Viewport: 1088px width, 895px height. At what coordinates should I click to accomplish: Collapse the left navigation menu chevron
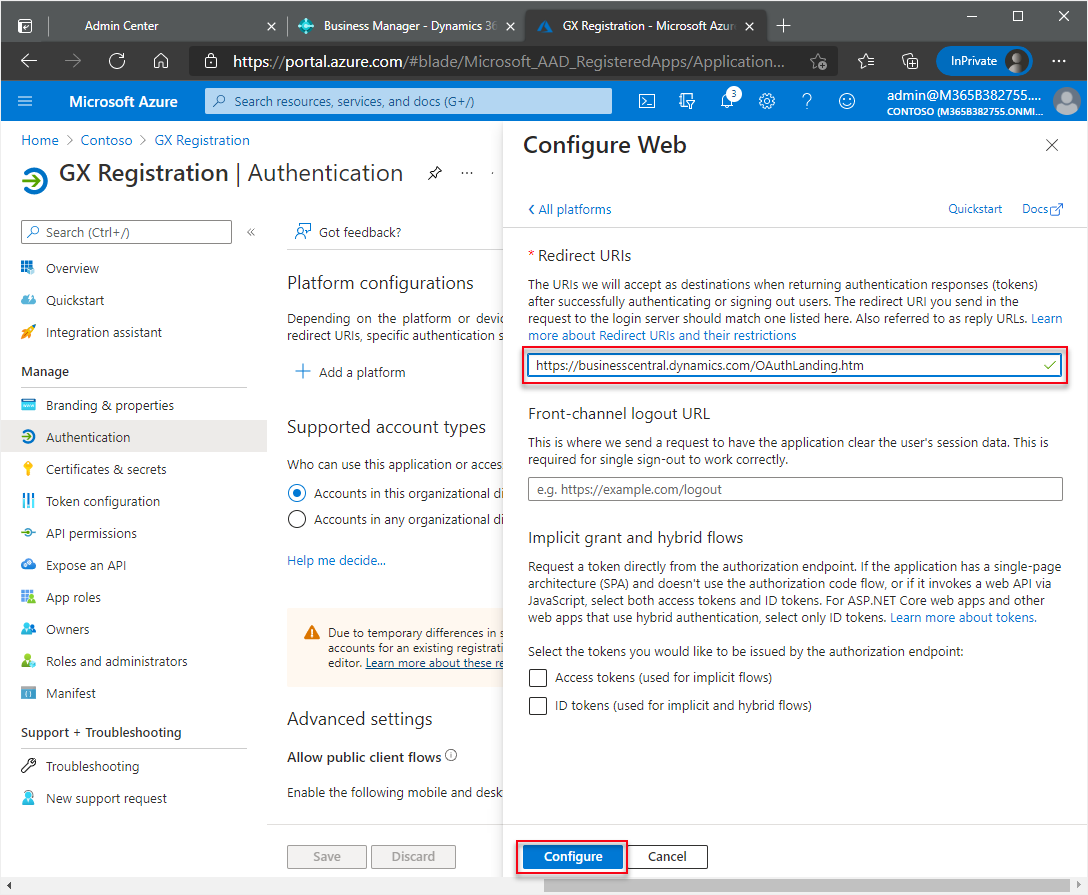tap(251, 232)
